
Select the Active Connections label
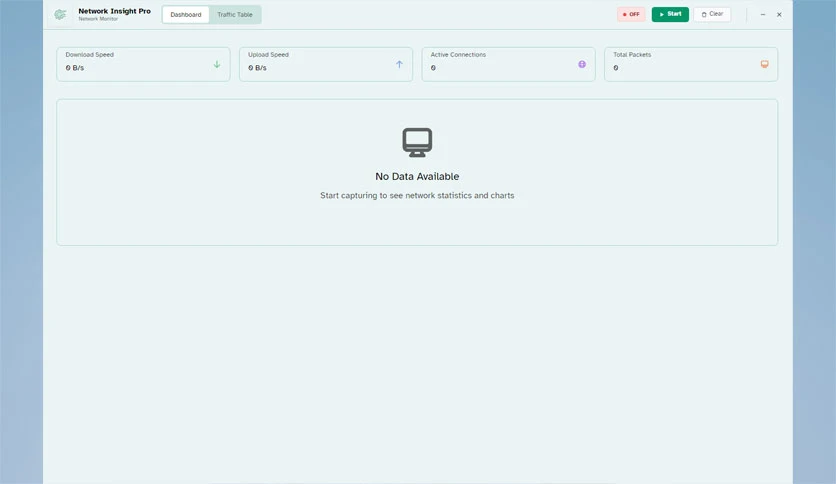[458, 54]
